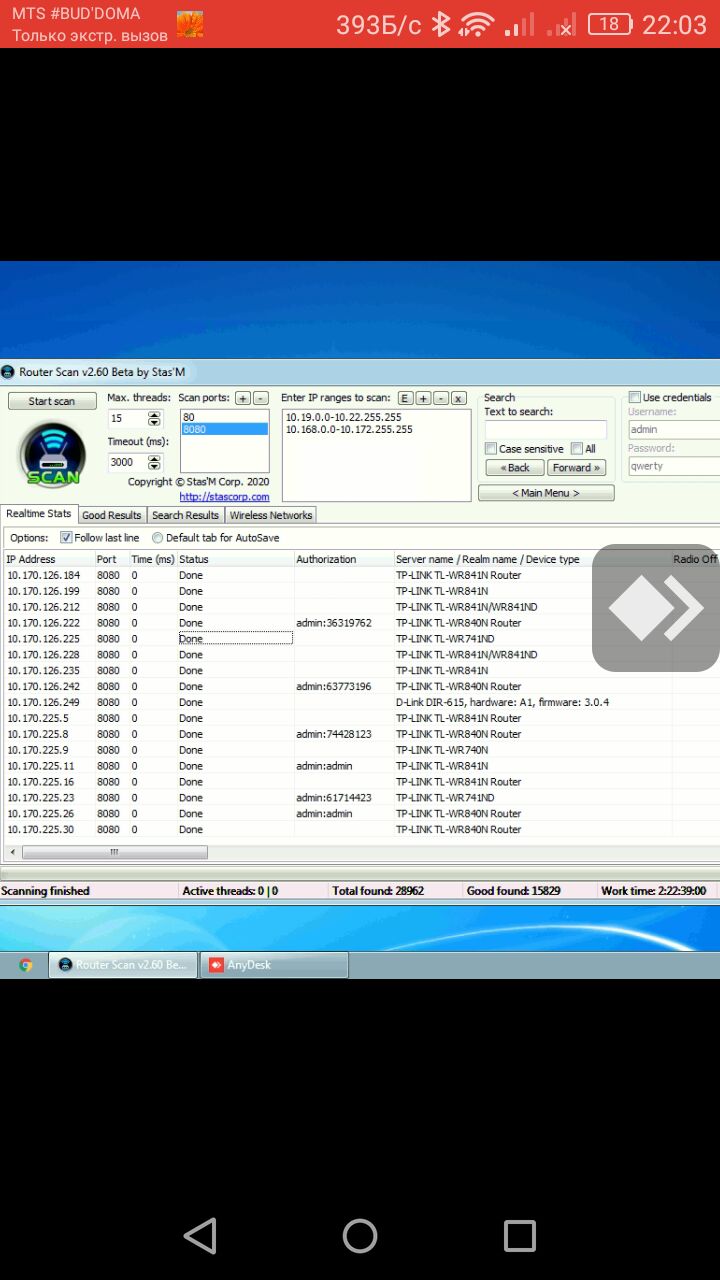This screenshot has height=1280, width=720.
Task: Click Good found: 15829 status entry
Action: (514, 890)
